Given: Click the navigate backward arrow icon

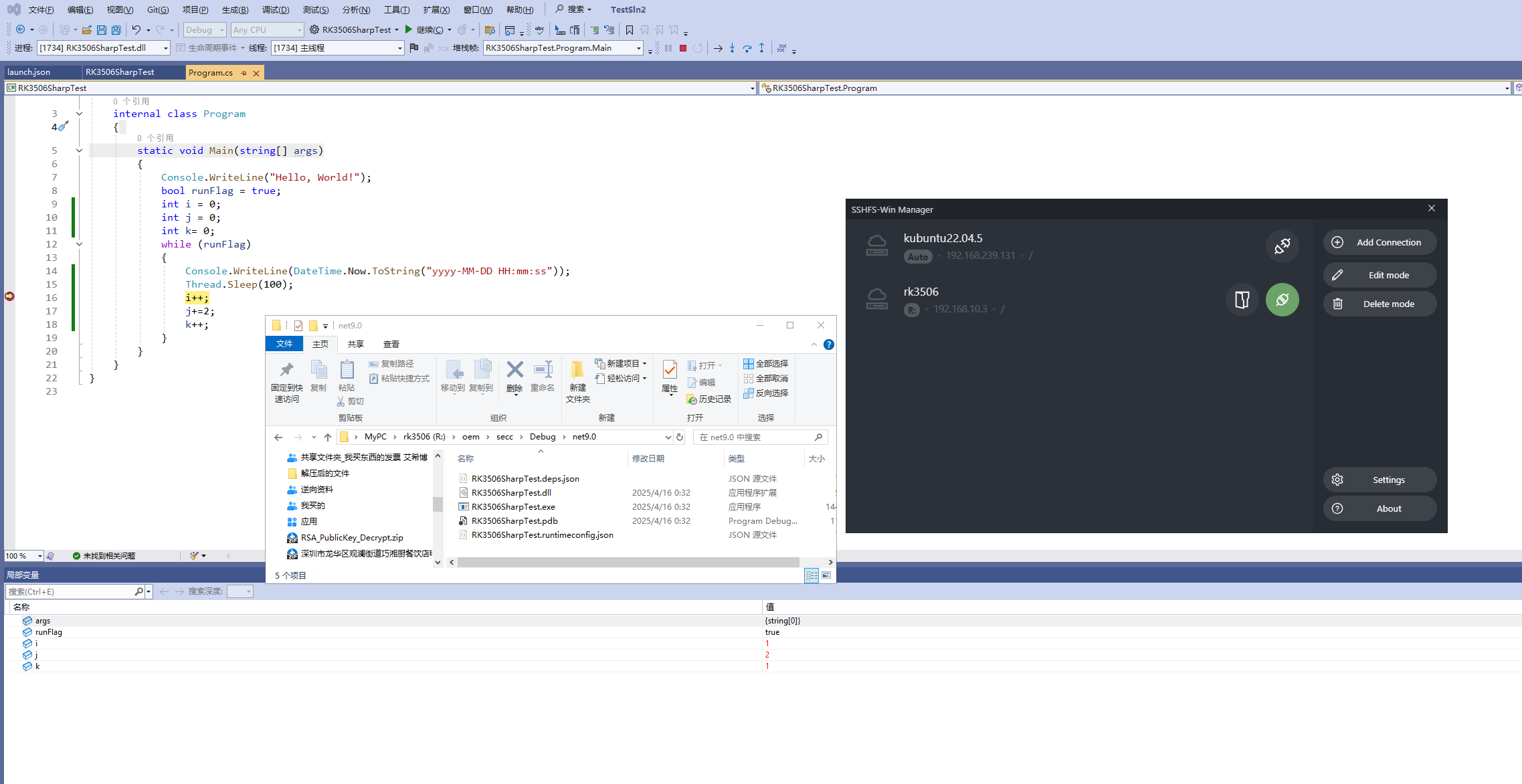Looking at the screenshot, I should (x=21, y=29).
